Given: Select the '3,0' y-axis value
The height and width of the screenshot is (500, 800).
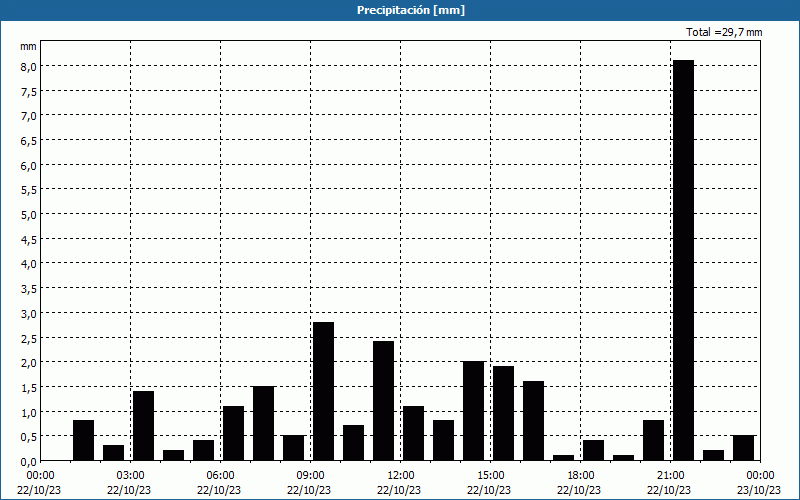Looking at the screenshot, I should [x=29, y=313].
